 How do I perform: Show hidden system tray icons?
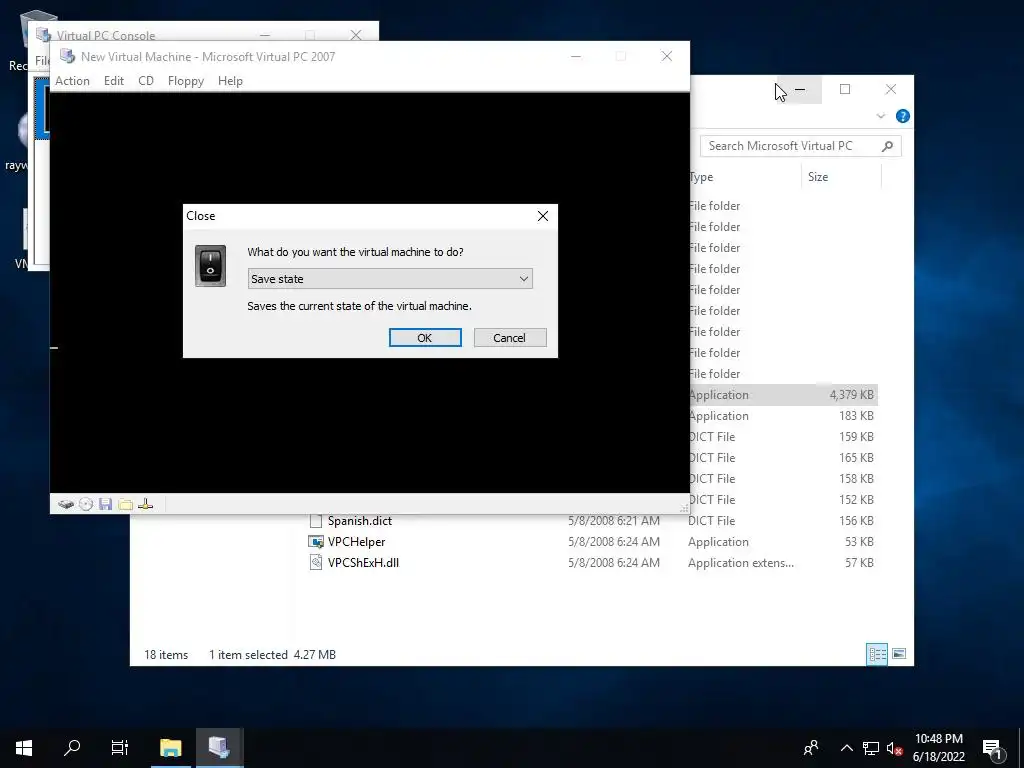tap(846, 748)
